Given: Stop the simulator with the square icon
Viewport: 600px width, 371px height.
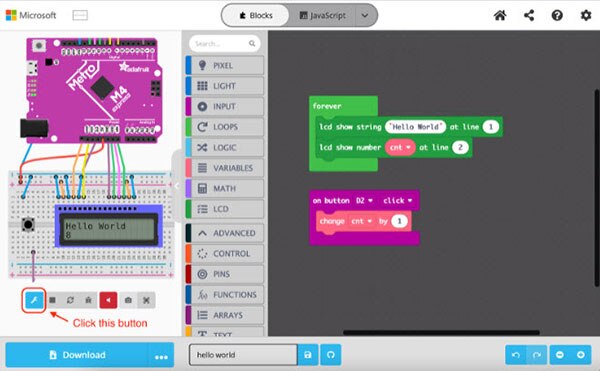Looking at the screenshot, I should pos(52,300).
